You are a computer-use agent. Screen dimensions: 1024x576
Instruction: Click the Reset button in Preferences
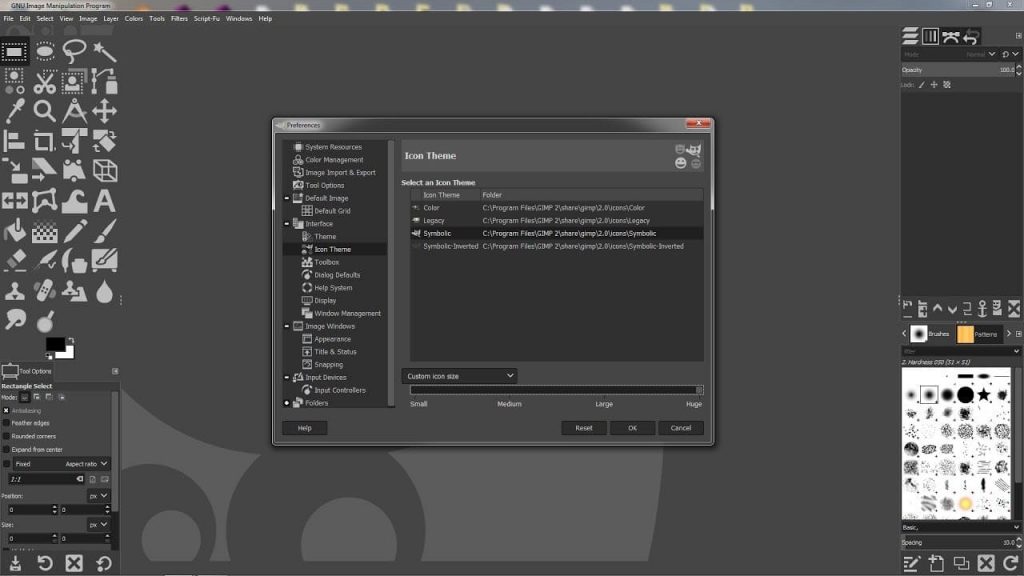coord(584,428)
